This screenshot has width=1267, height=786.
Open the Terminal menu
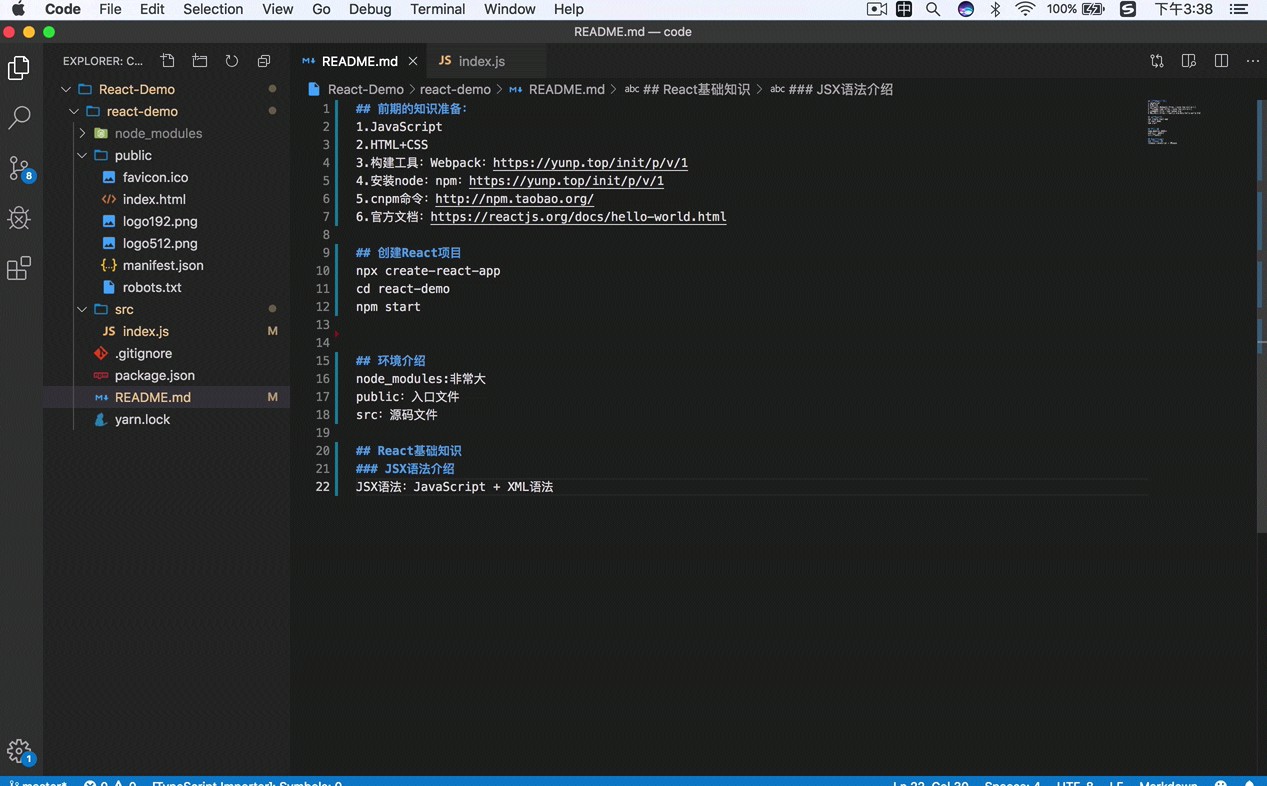point(437,9)
